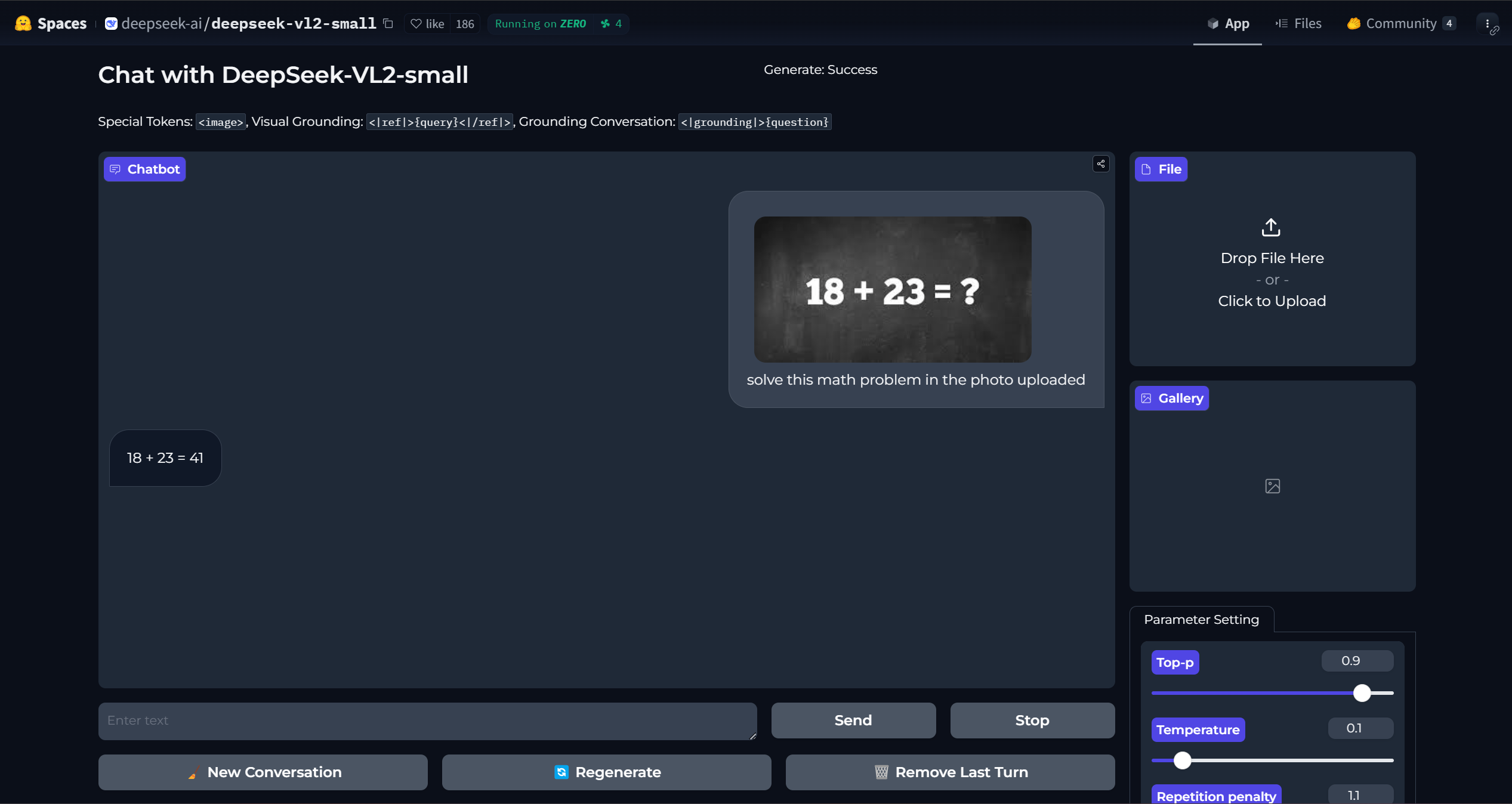
Task: Switch to the App tab
Action: click(1228, 23)
